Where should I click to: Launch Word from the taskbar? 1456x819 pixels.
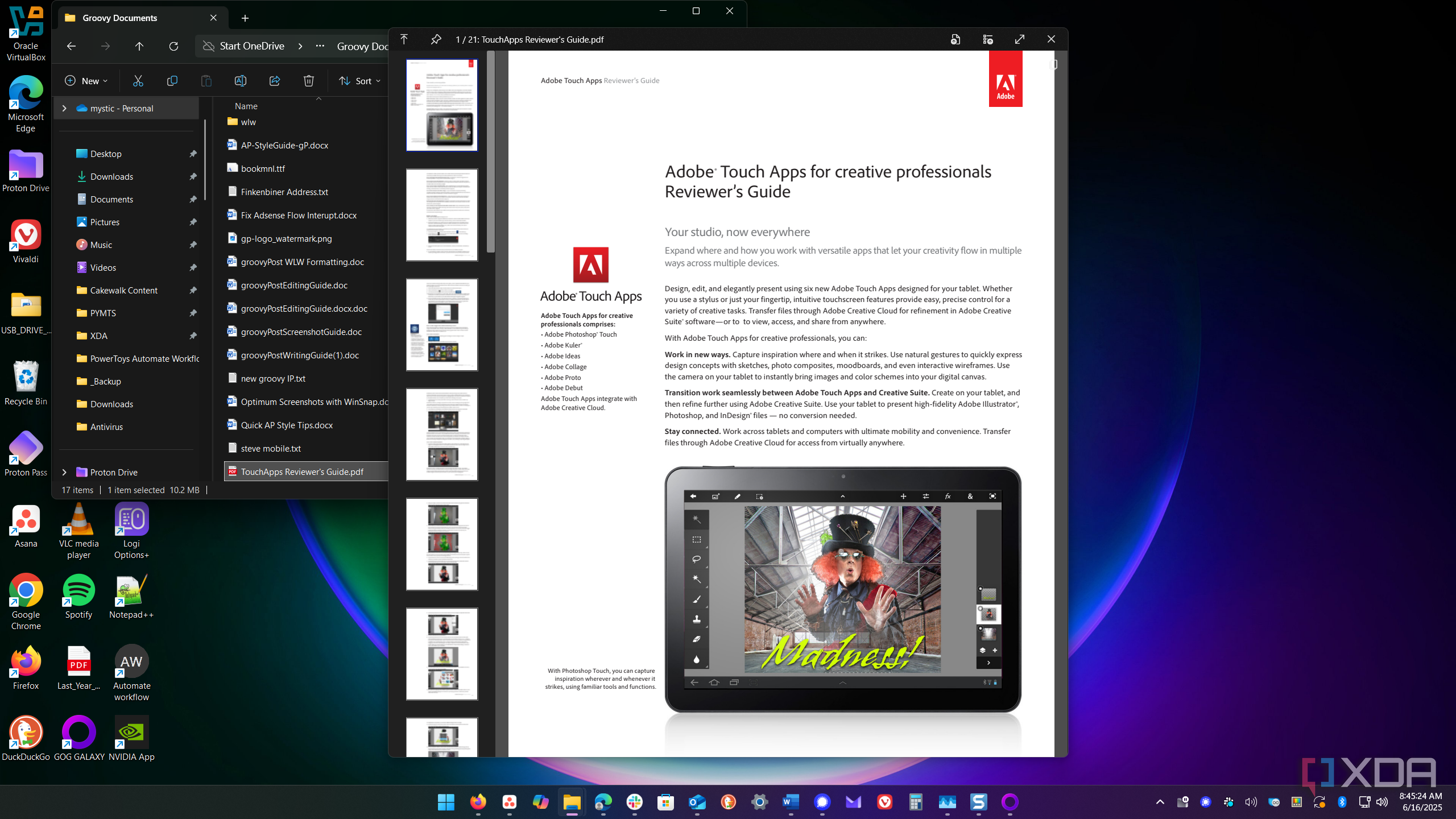coord(791,802)
